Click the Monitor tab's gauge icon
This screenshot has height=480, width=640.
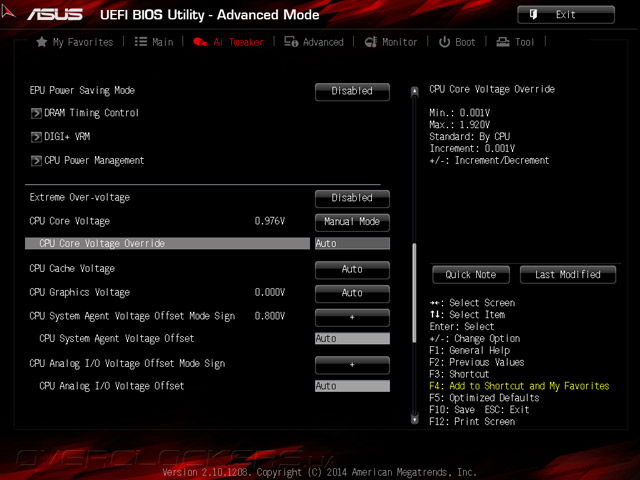click(x=371, y=42)
